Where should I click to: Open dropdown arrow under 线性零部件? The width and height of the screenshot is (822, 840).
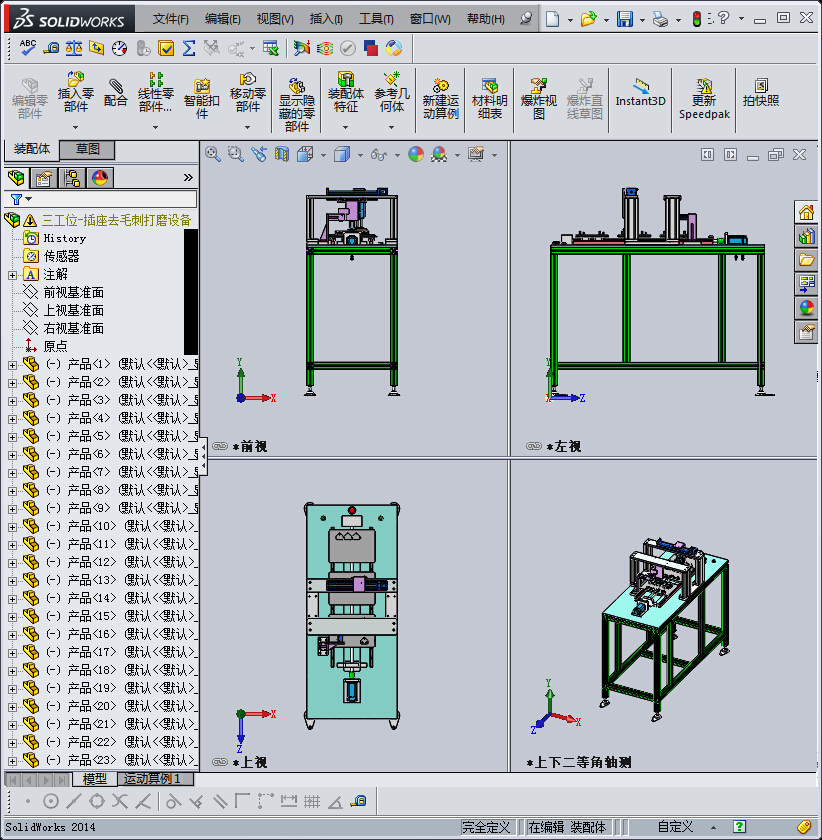click(x=155, y=128)
